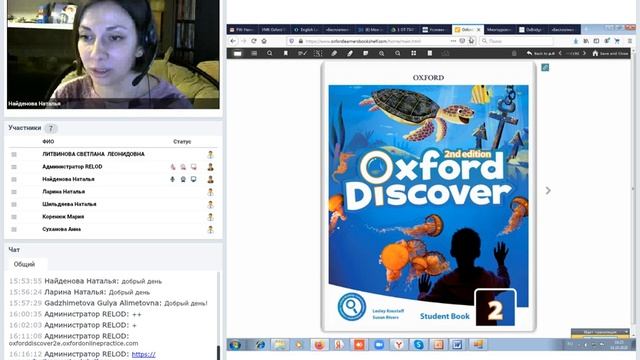640x360 pixels.
Task: Click Back to page arrow in e-book toolbar
Action: click(x=540, y=53)
